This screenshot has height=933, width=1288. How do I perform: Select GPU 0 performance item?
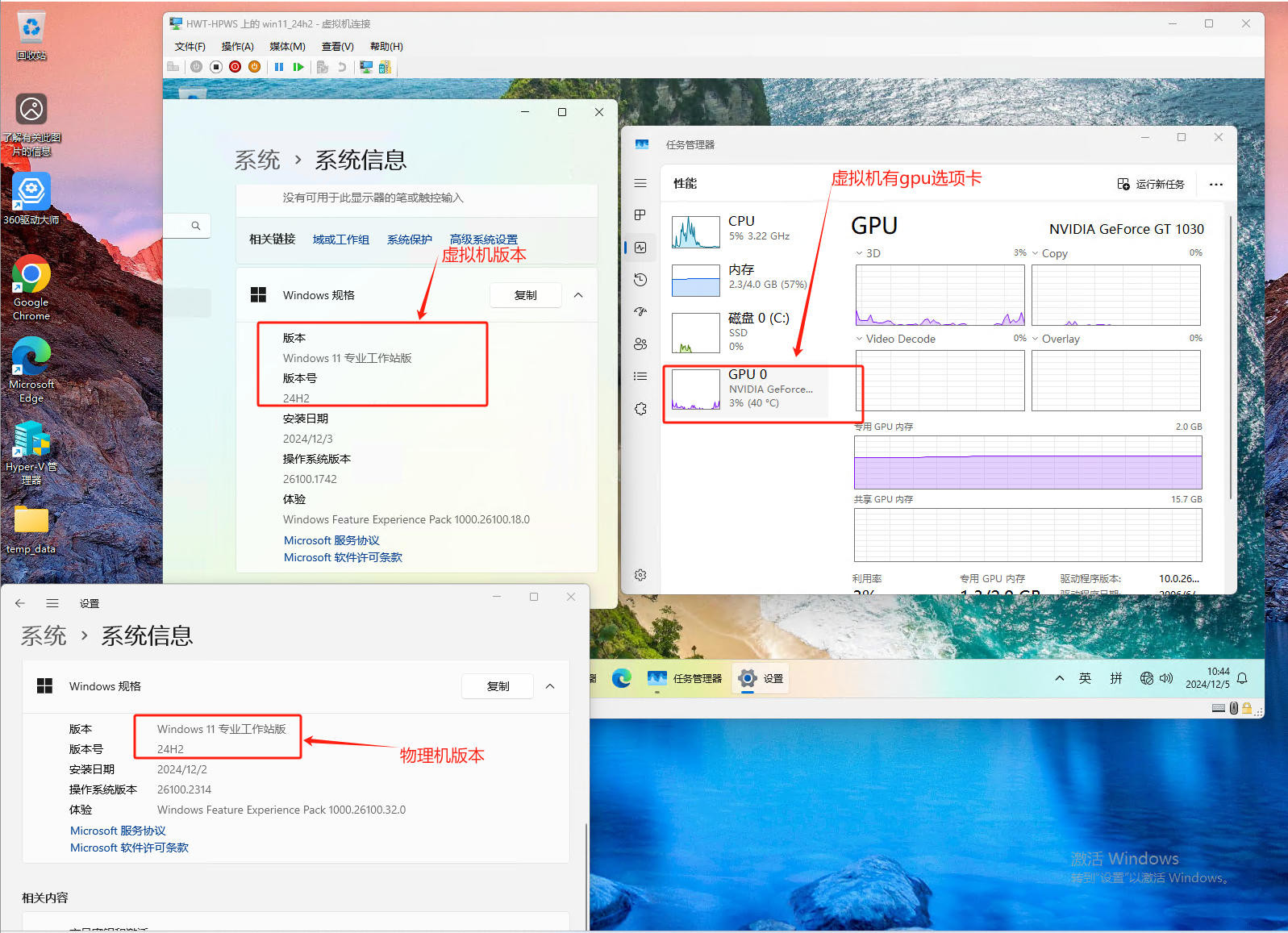746,390
